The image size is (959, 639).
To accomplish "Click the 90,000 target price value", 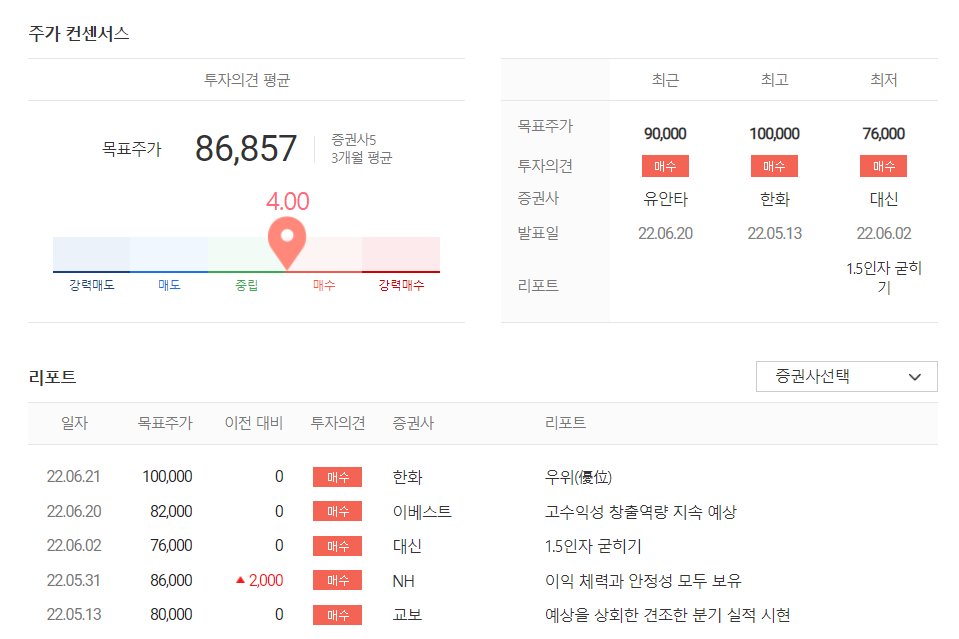I will point(665,133).
